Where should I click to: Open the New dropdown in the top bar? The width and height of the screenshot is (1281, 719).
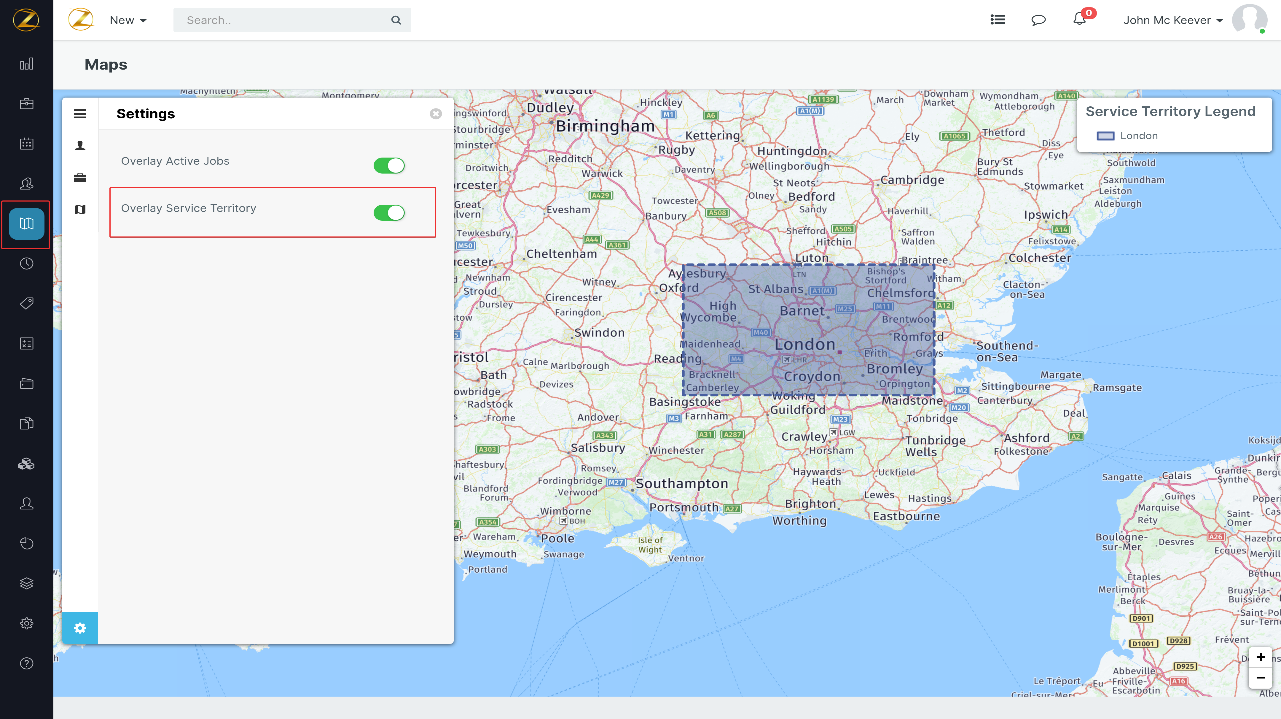127,20
